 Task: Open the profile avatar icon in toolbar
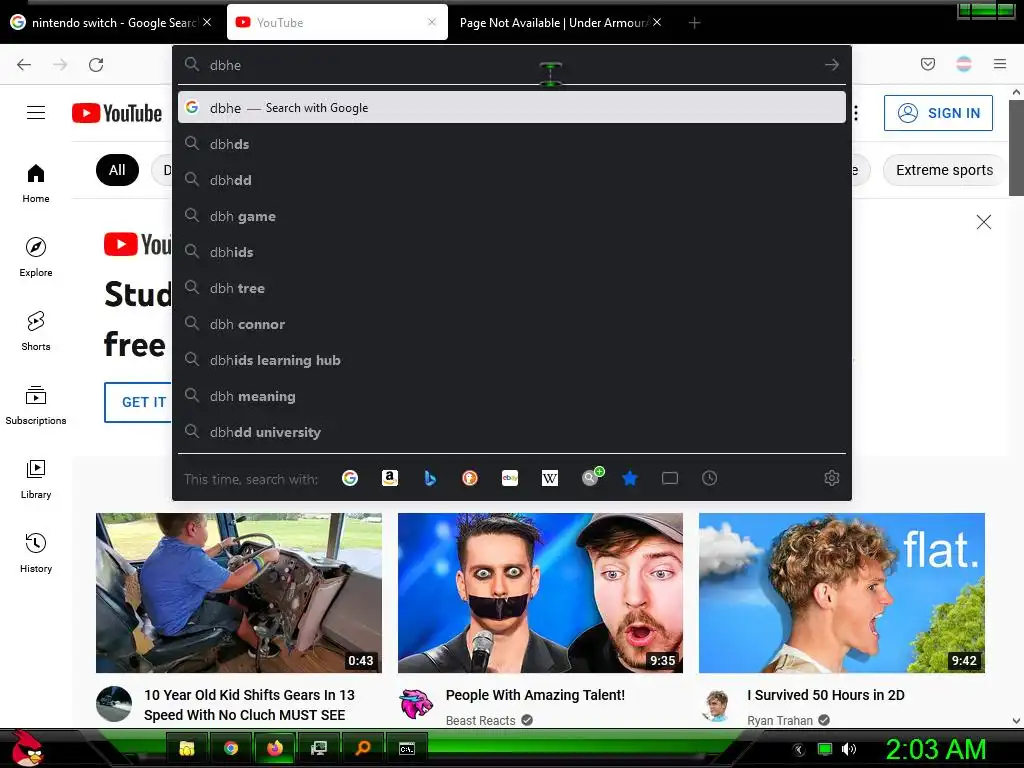tap(963, 64)
